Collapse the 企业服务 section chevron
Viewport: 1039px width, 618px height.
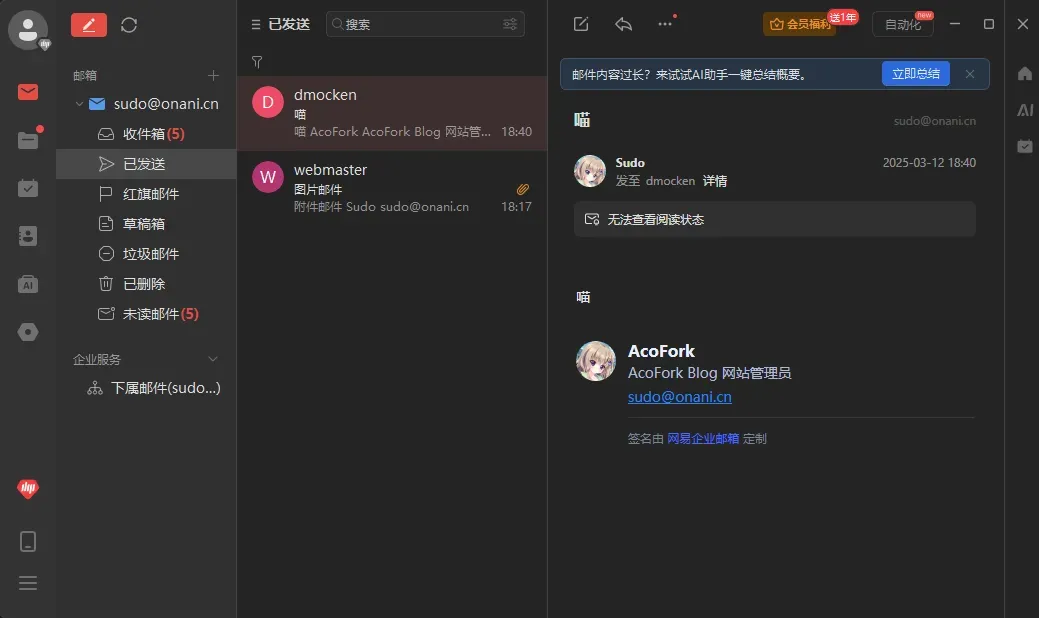click(x=212, y=359)
